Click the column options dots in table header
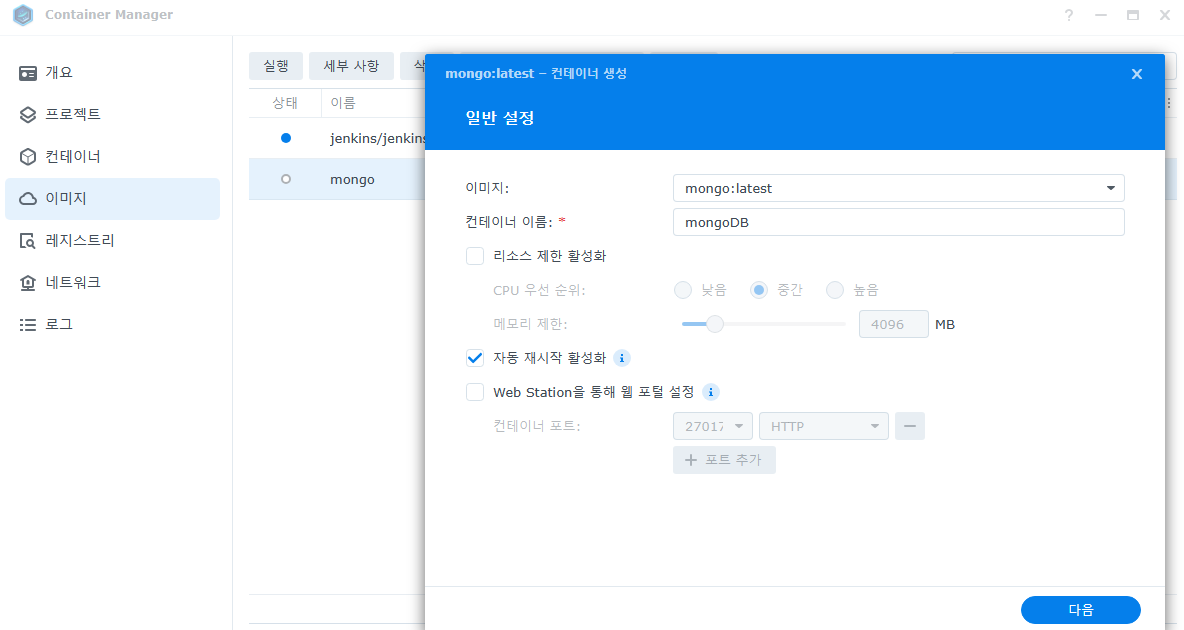 point(1169,103)
